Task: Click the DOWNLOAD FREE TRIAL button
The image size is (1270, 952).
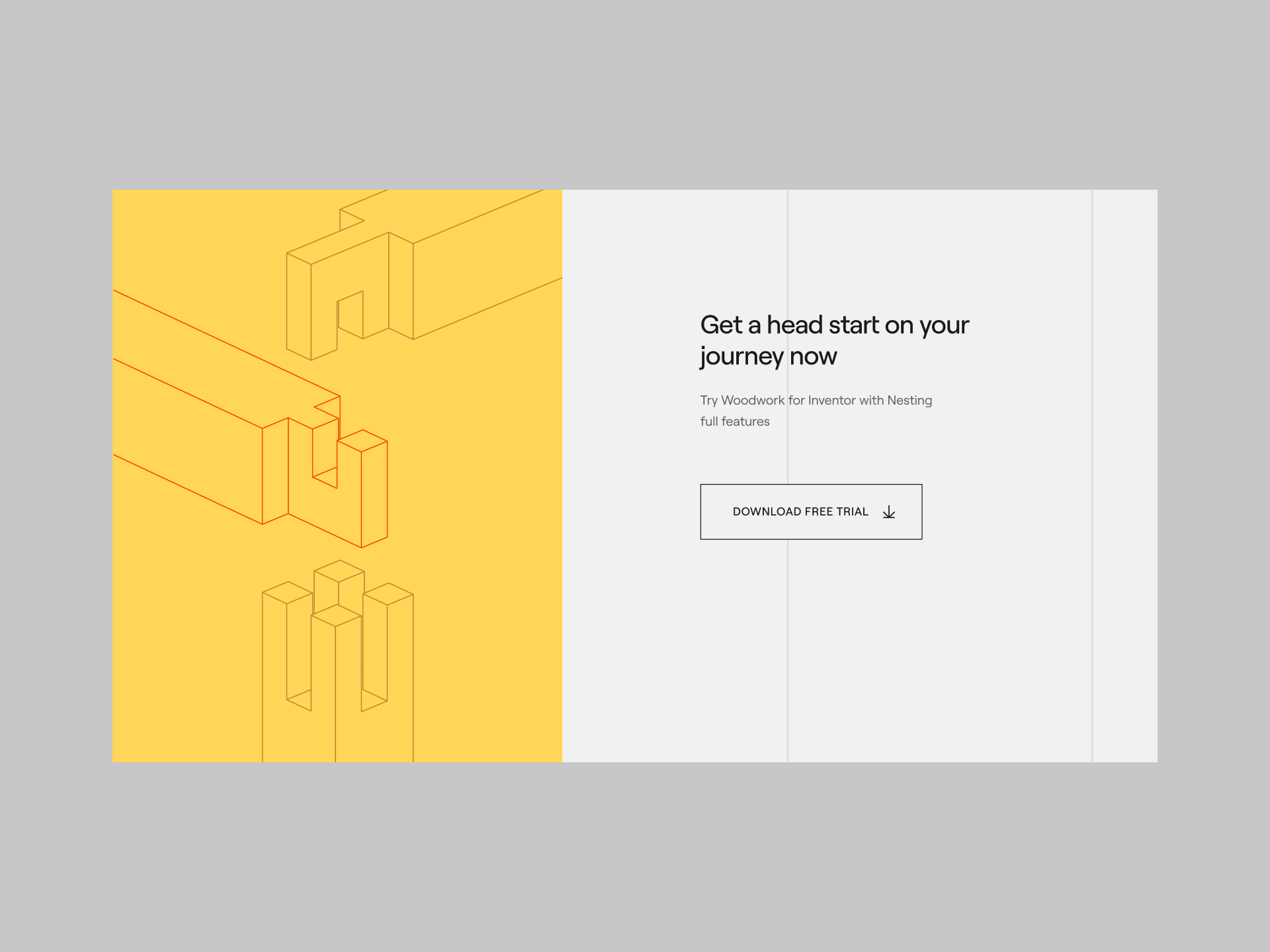Action: tap(811, 511)
